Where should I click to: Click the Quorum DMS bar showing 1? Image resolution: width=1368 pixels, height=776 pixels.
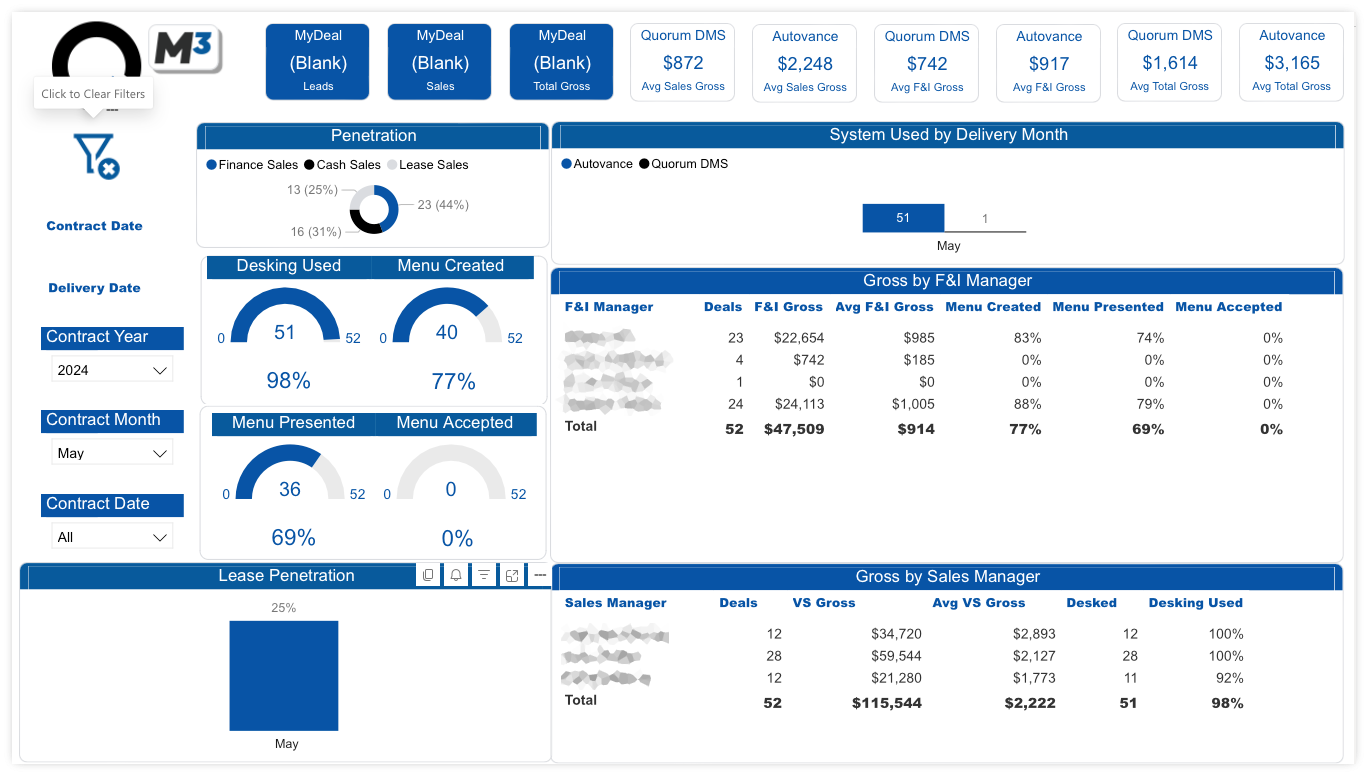pos(985,231)
